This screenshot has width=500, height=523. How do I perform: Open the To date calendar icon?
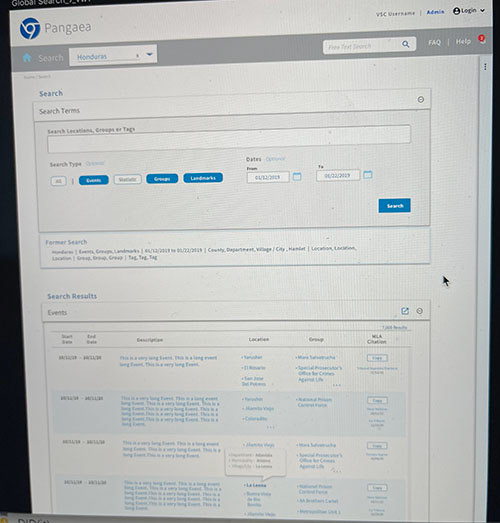pyautogui.click(x=368, y=174)
